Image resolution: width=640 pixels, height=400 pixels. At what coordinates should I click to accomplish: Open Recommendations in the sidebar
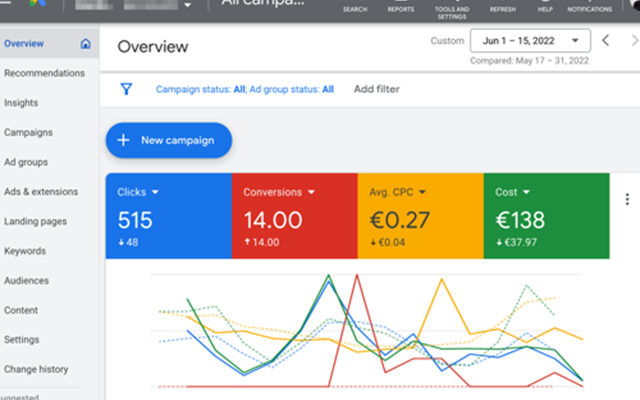[44, 73]
